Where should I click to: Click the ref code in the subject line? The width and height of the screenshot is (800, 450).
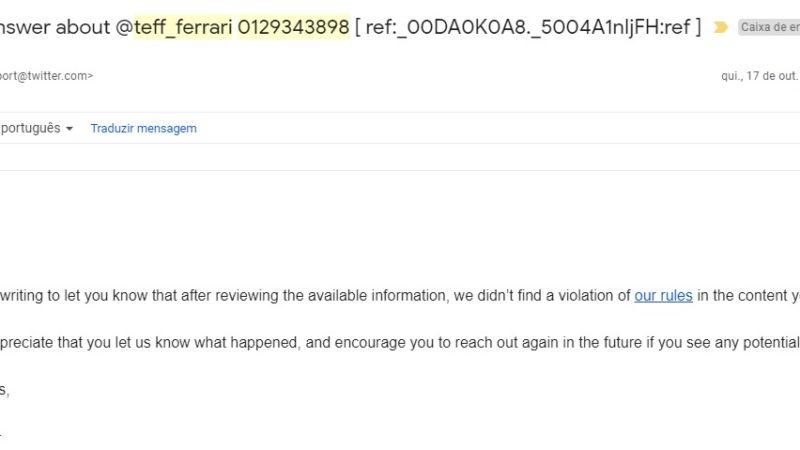click(528, 27)
